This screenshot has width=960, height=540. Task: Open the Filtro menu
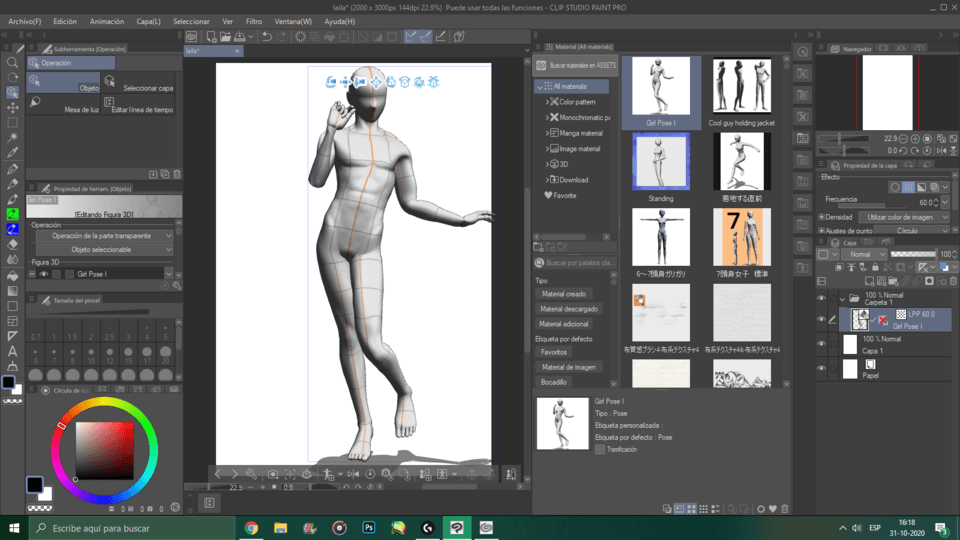[x=254, y=21]
